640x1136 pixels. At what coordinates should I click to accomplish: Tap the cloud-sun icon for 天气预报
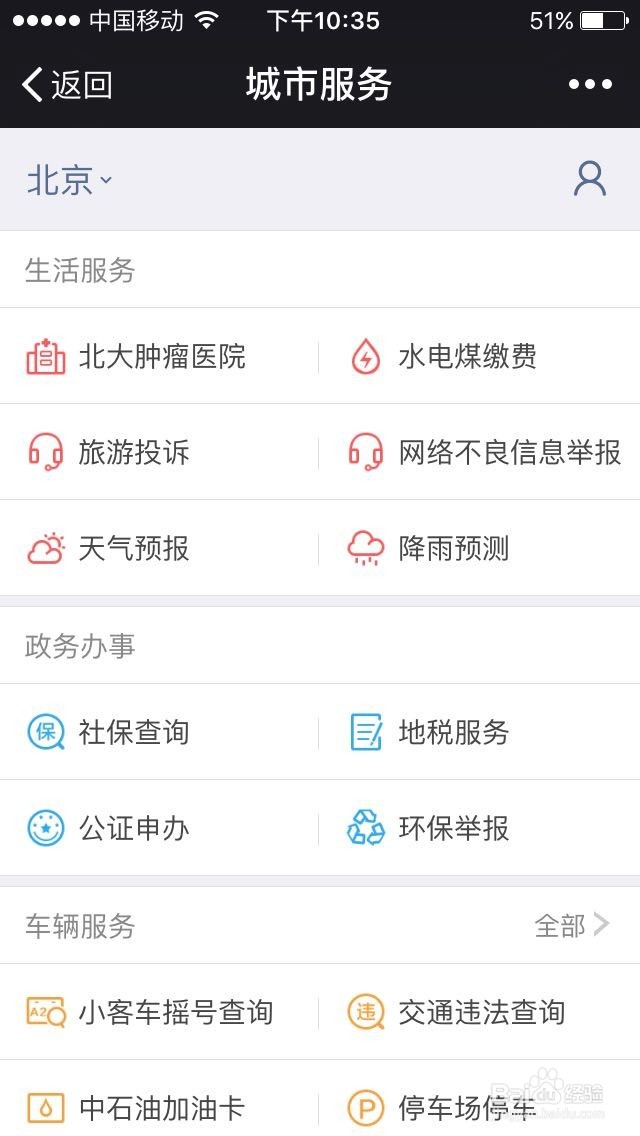click(45, 549)
